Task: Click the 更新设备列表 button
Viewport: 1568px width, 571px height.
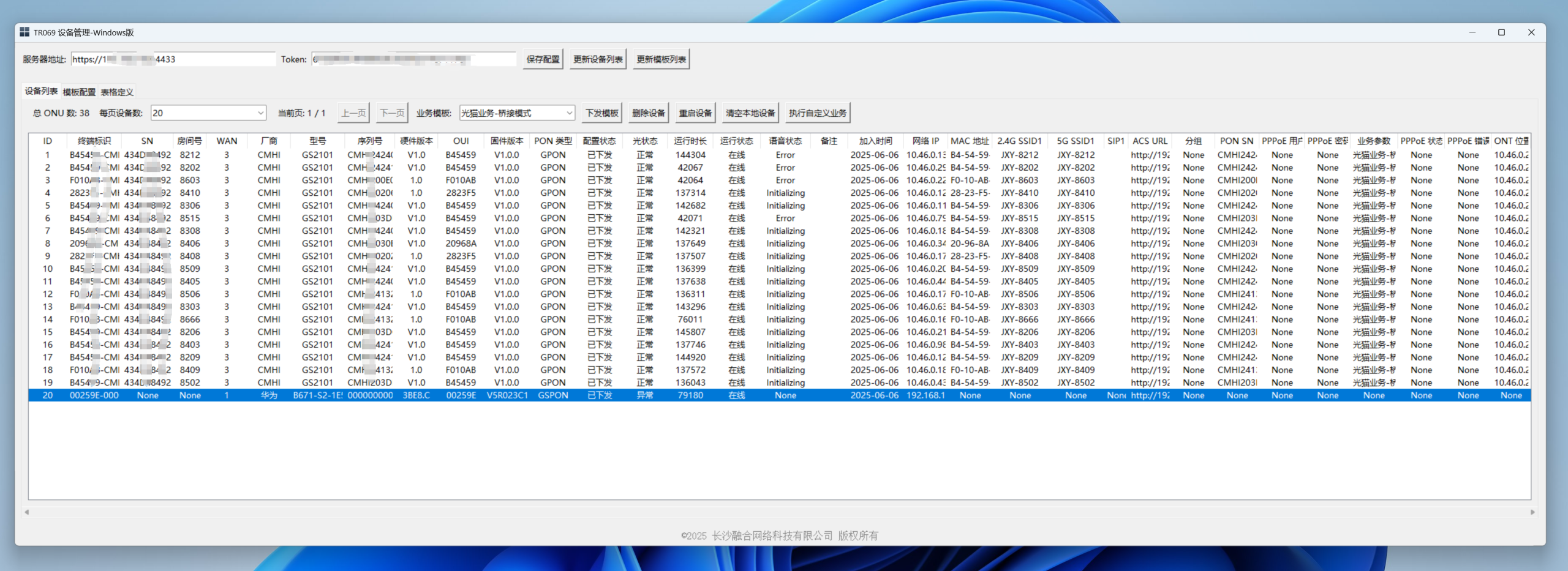Action: (598, 59)
